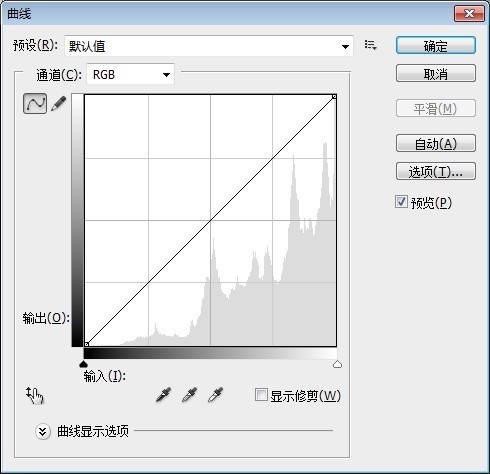Click the 确定 button
The width and height of the screenshot is (490, 474).
[436, 45]
